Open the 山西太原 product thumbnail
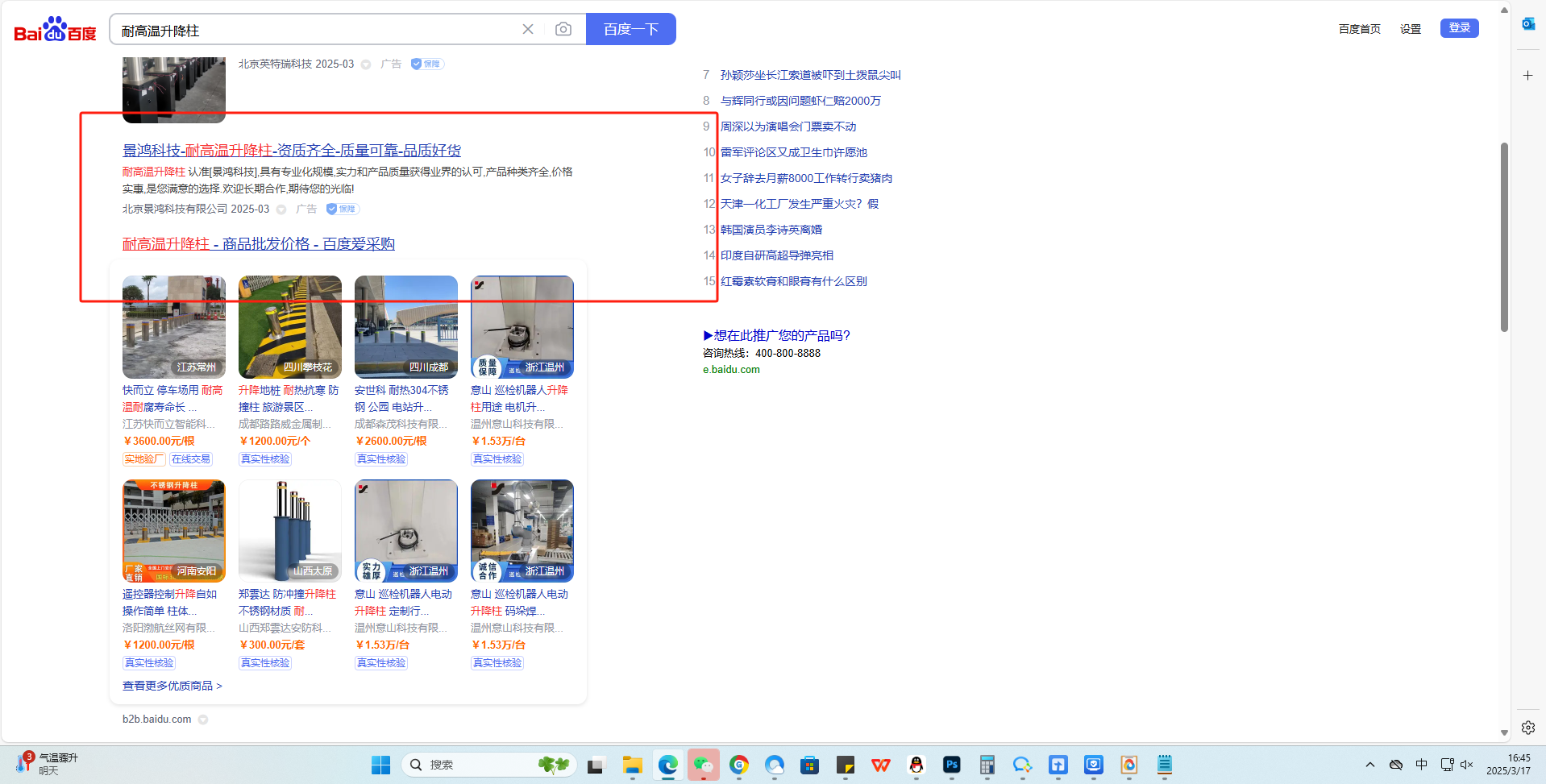 (x=290, y=531)
